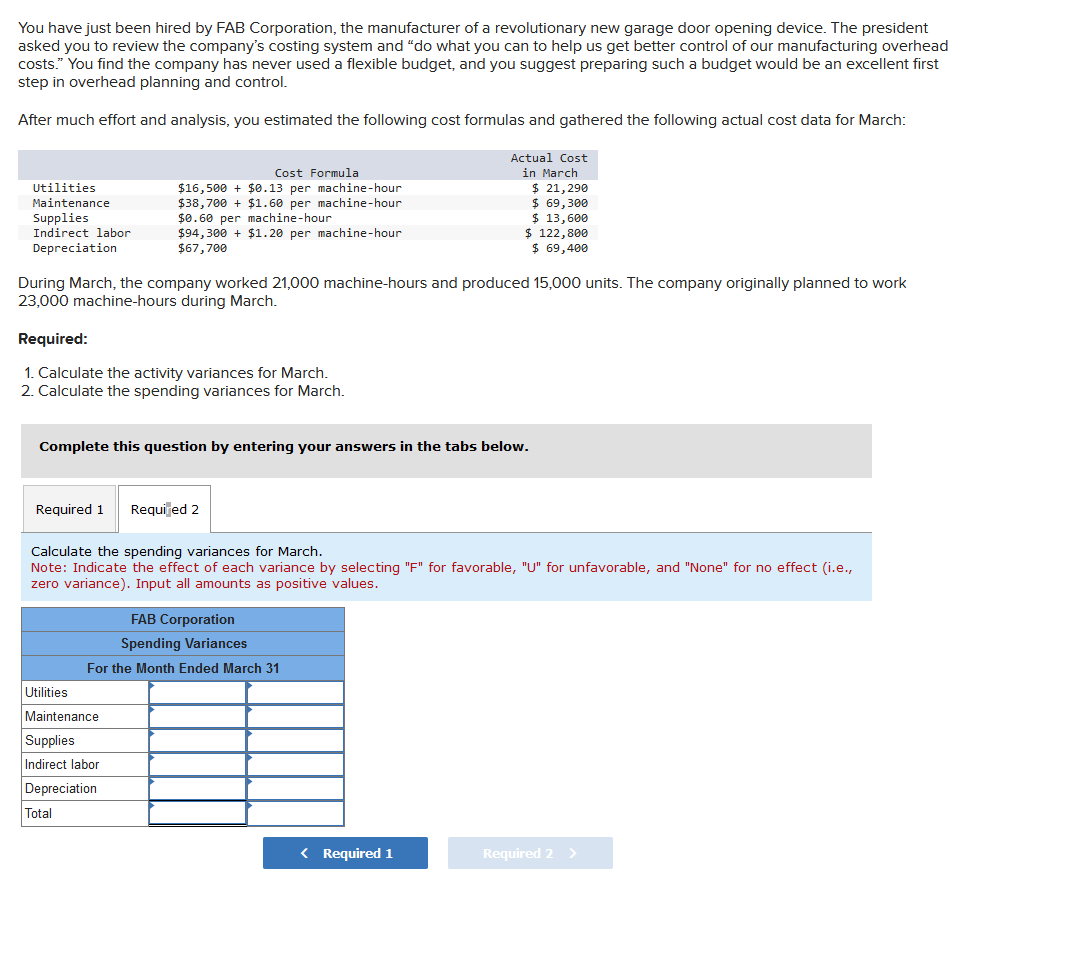Click the Maintenance amount input cell

[197, 716]
